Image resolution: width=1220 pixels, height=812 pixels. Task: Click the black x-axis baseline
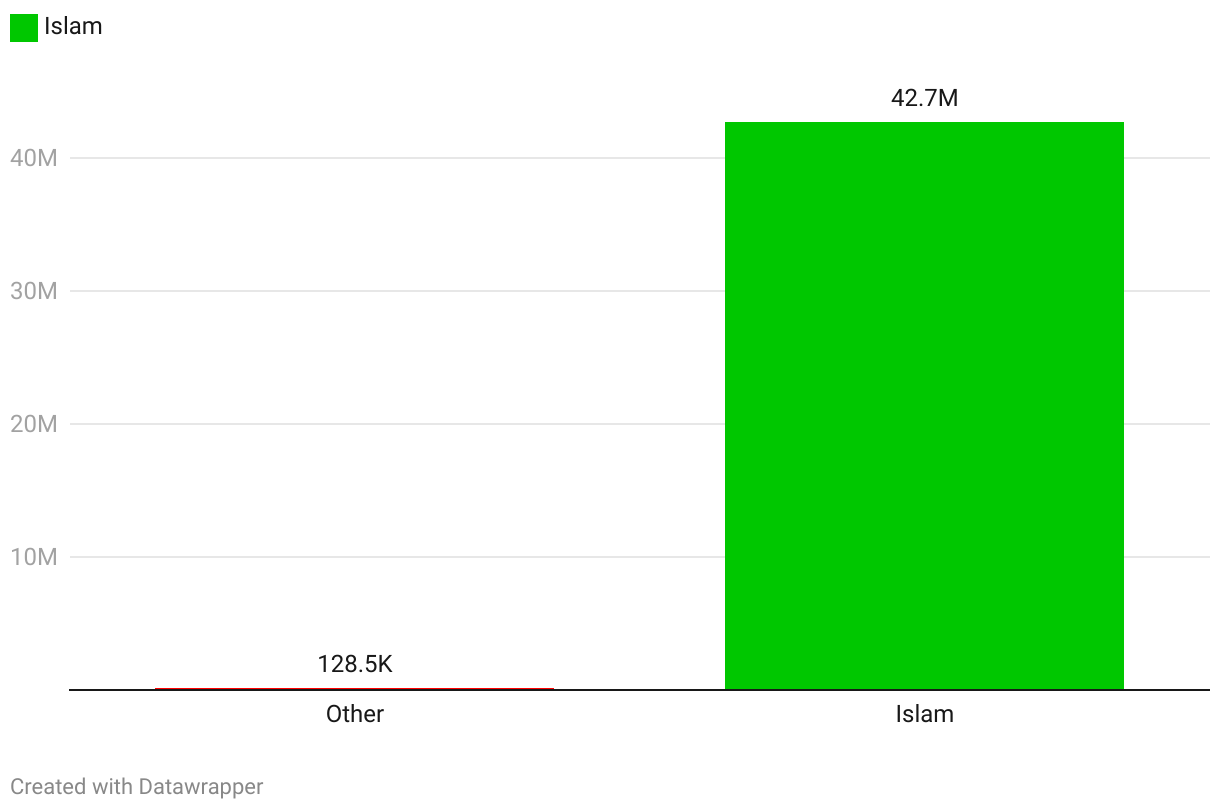[x=640, y=690]
